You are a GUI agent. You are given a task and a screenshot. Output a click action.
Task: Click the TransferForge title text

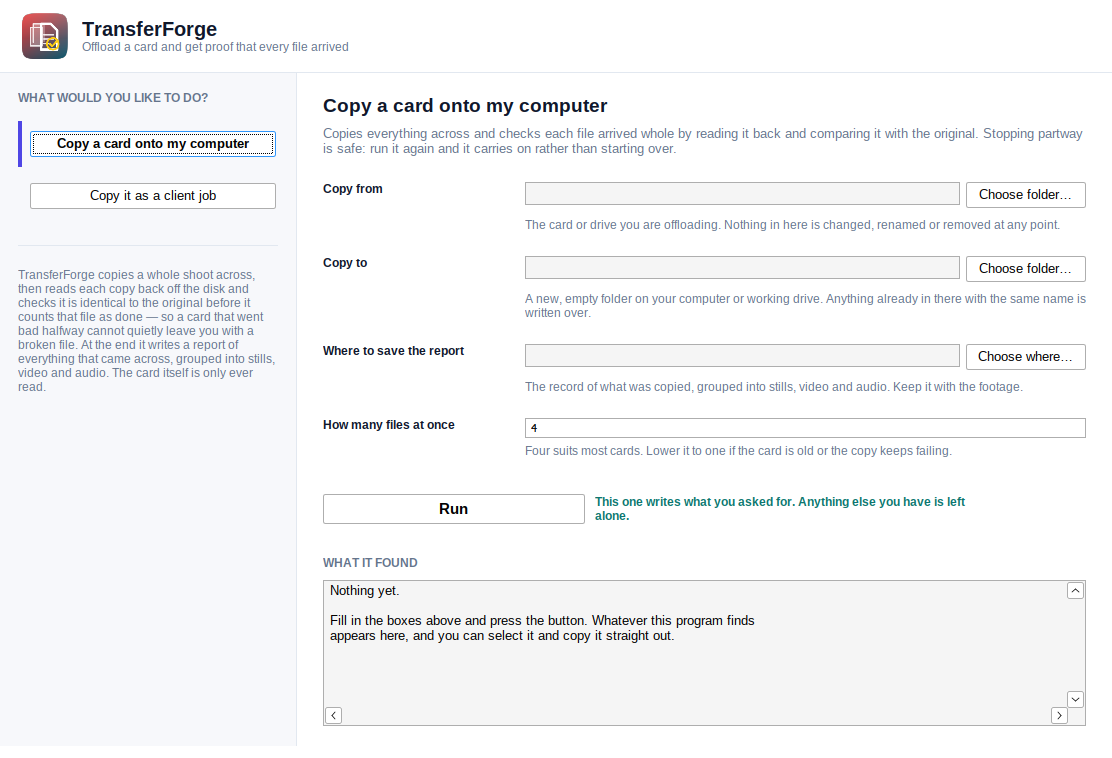pyautogui.click(x=150, y=29)
